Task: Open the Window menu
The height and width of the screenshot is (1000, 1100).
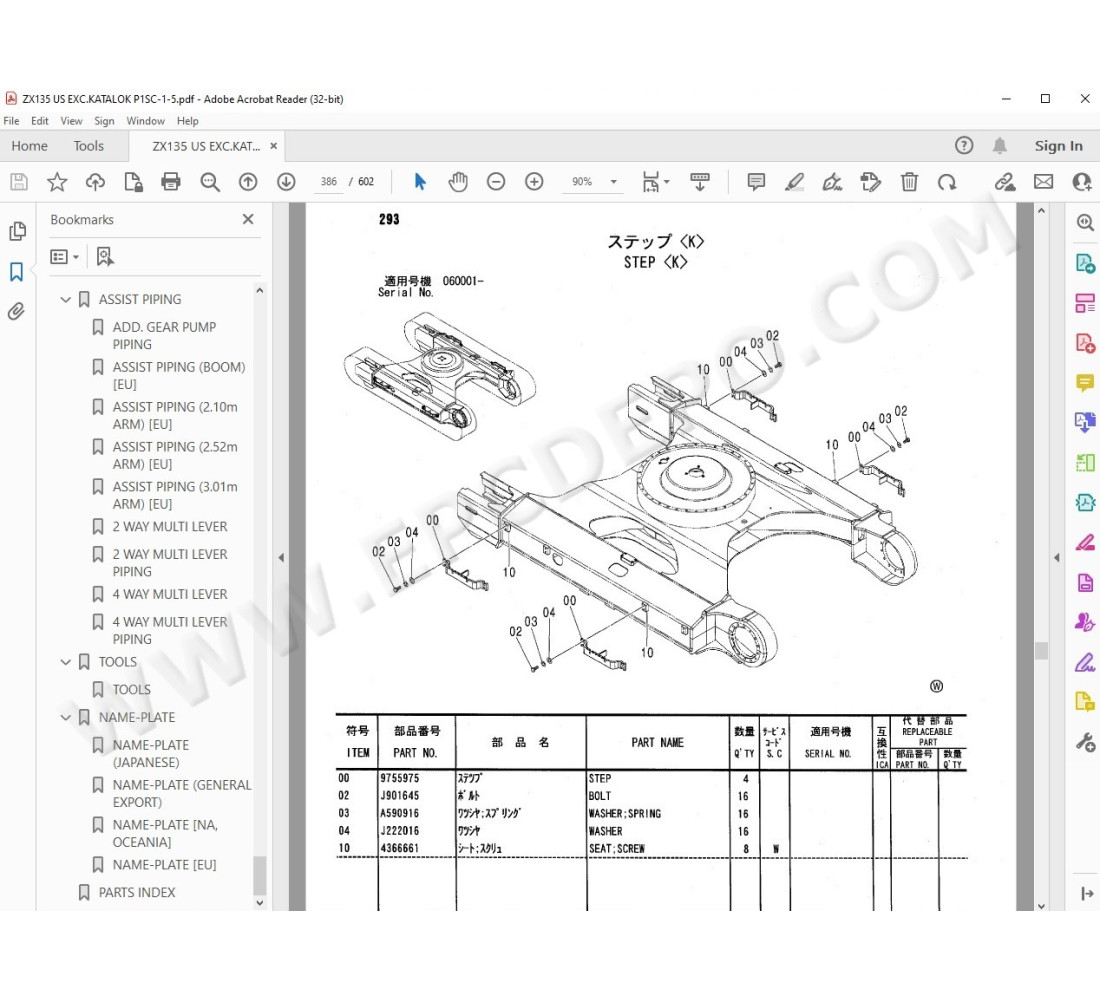Action: [x=145, y=121]
